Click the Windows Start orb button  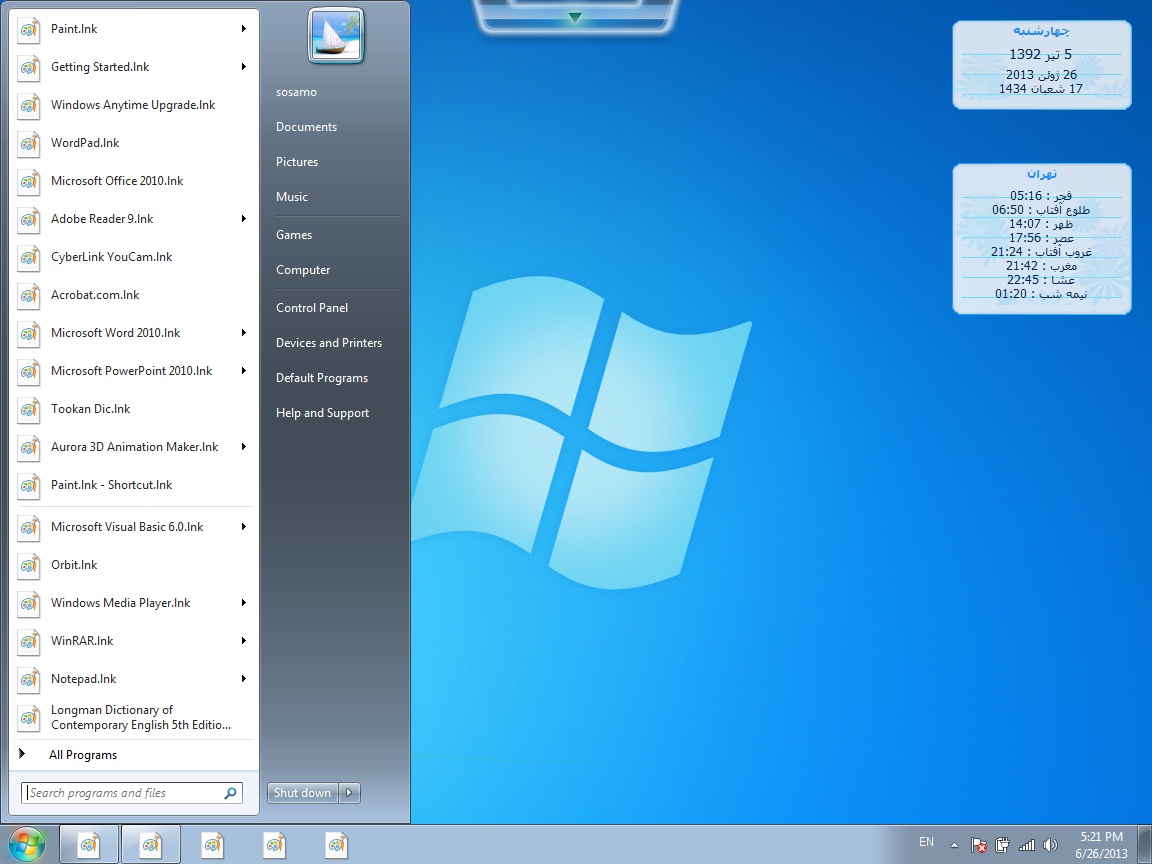[27, 844]
